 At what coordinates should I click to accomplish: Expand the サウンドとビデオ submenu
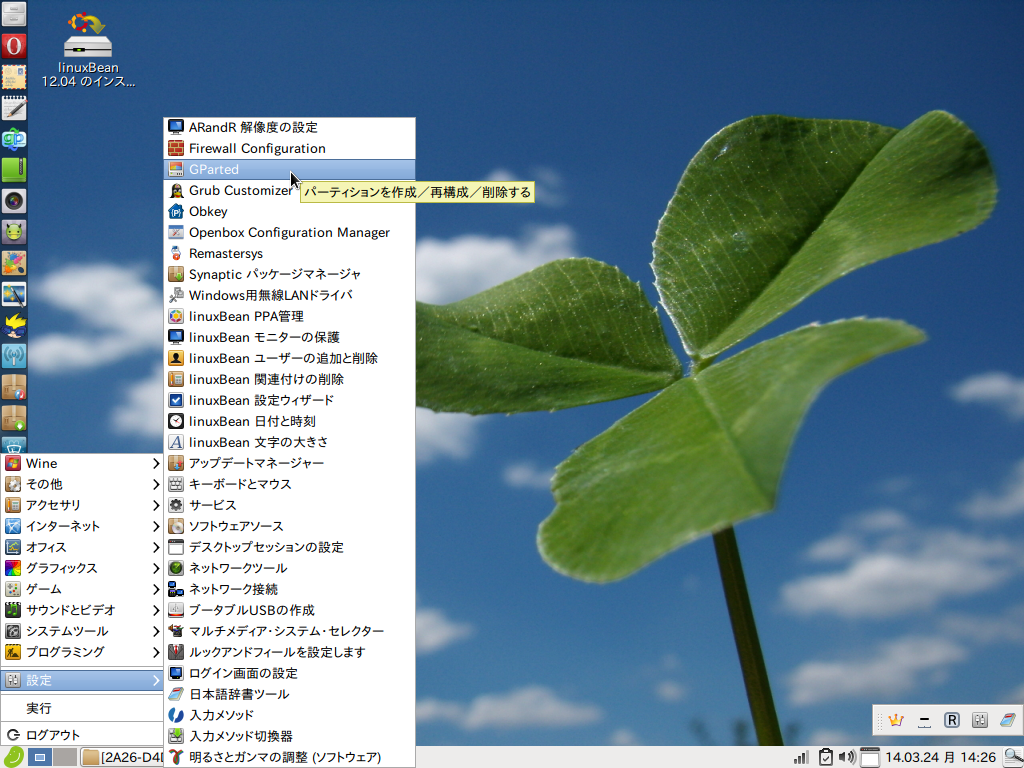click(82, 610)
